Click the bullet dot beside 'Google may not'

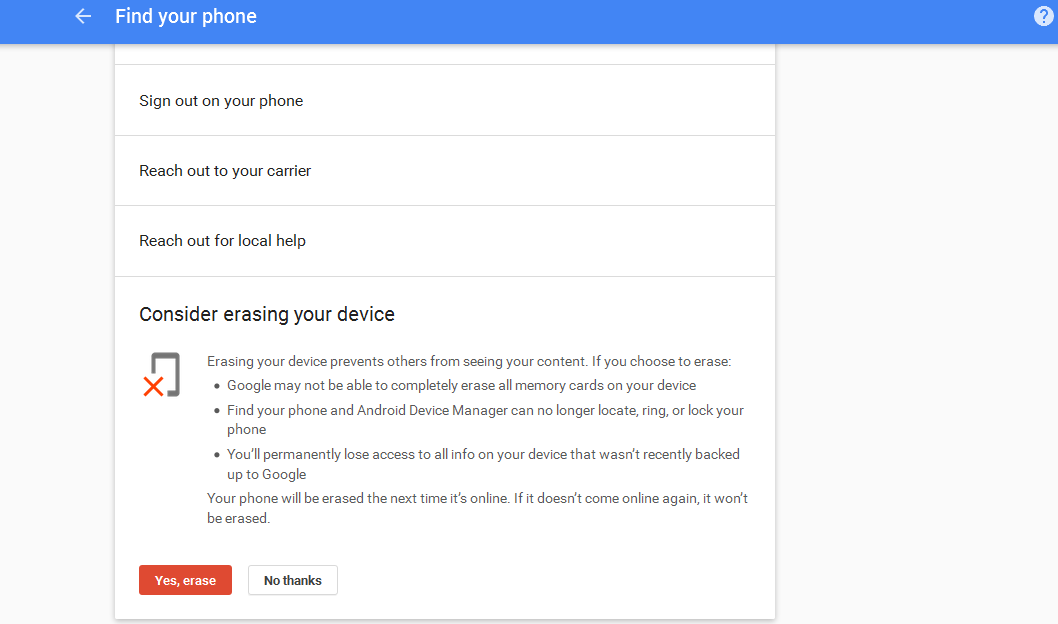tap(216, 386)
